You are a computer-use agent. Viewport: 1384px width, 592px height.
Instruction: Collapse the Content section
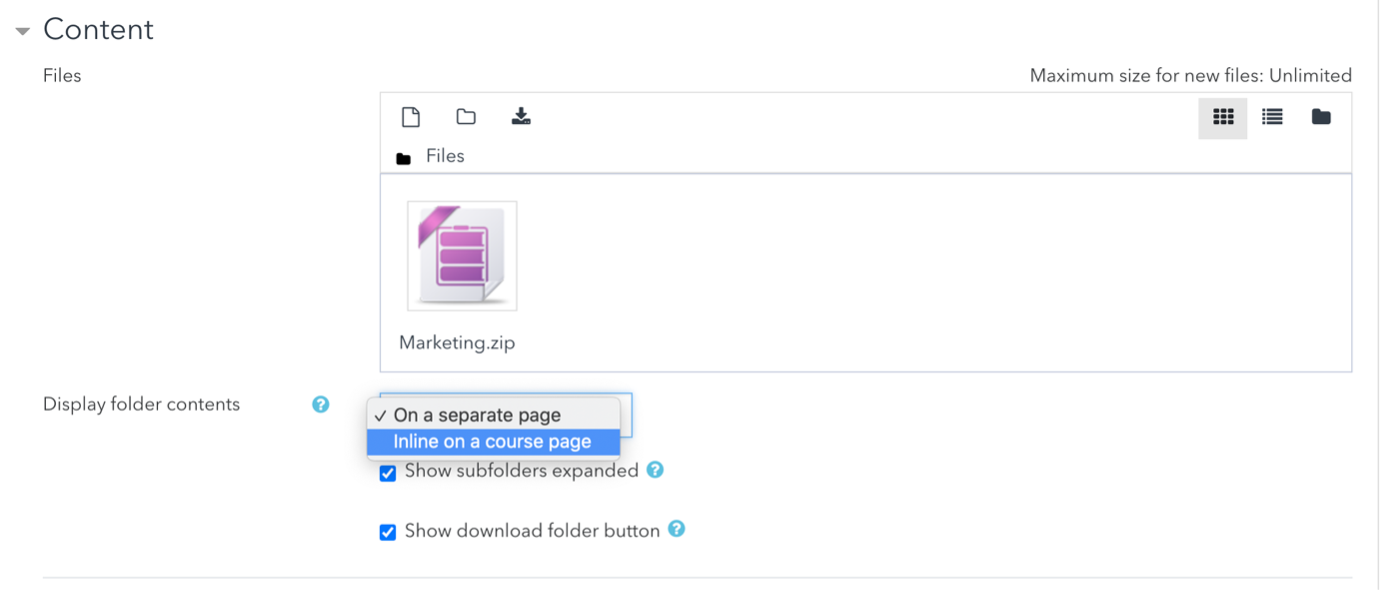pos(22,31)
